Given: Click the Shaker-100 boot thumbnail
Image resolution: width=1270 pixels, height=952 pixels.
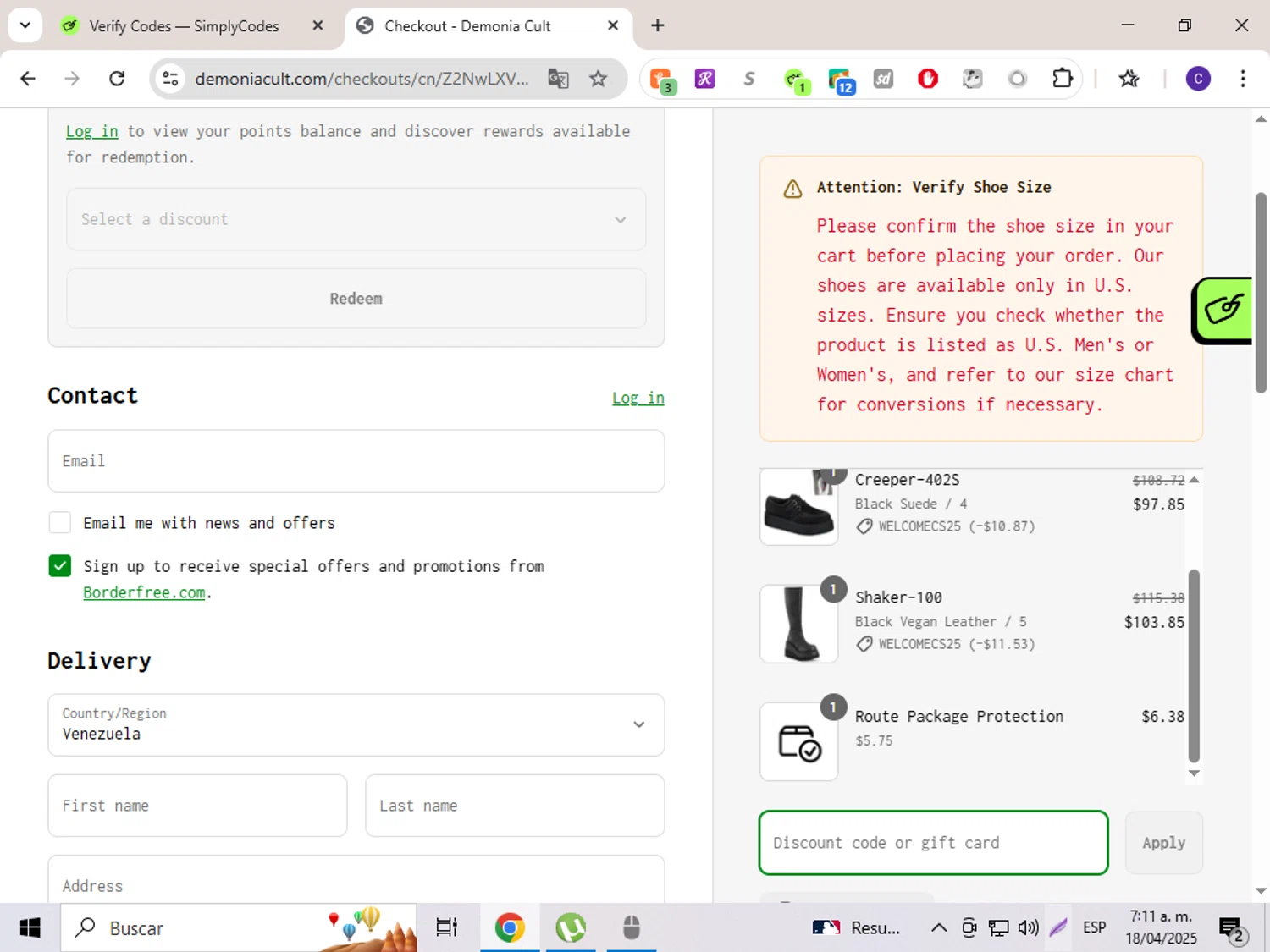Looking at the screenshot, I should pyautogui.click(x=799, y=624).
